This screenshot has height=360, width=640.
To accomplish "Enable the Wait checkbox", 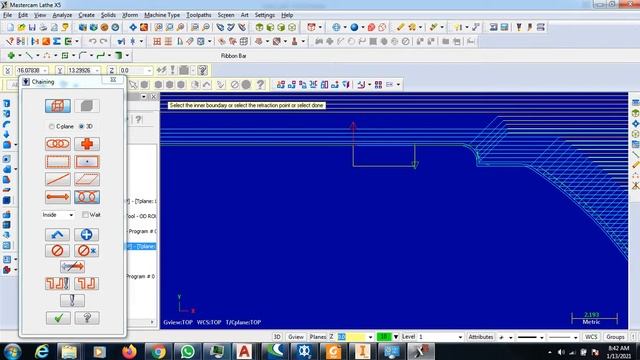I will pos(85,215).
